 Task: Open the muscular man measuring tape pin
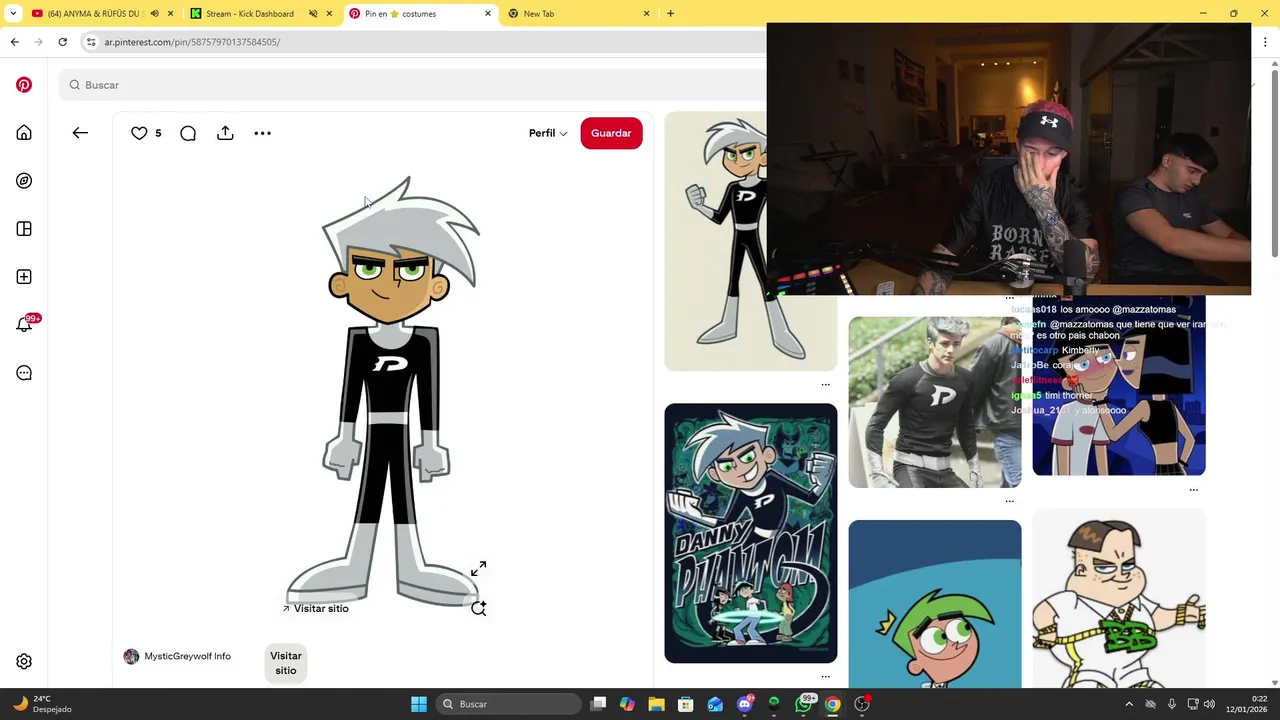click(1119, 598)
